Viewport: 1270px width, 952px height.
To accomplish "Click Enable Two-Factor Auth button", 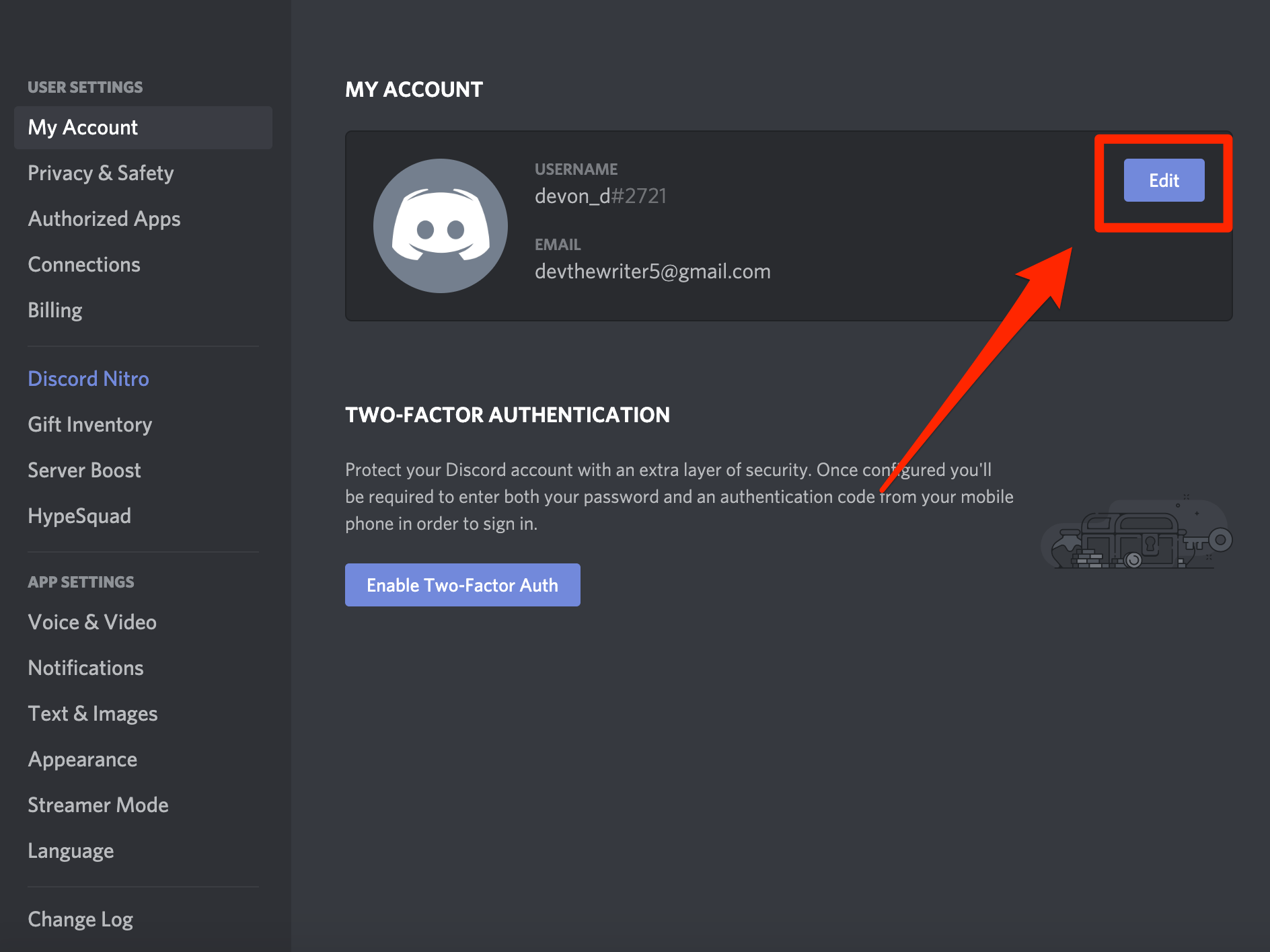I will point(463,585).
